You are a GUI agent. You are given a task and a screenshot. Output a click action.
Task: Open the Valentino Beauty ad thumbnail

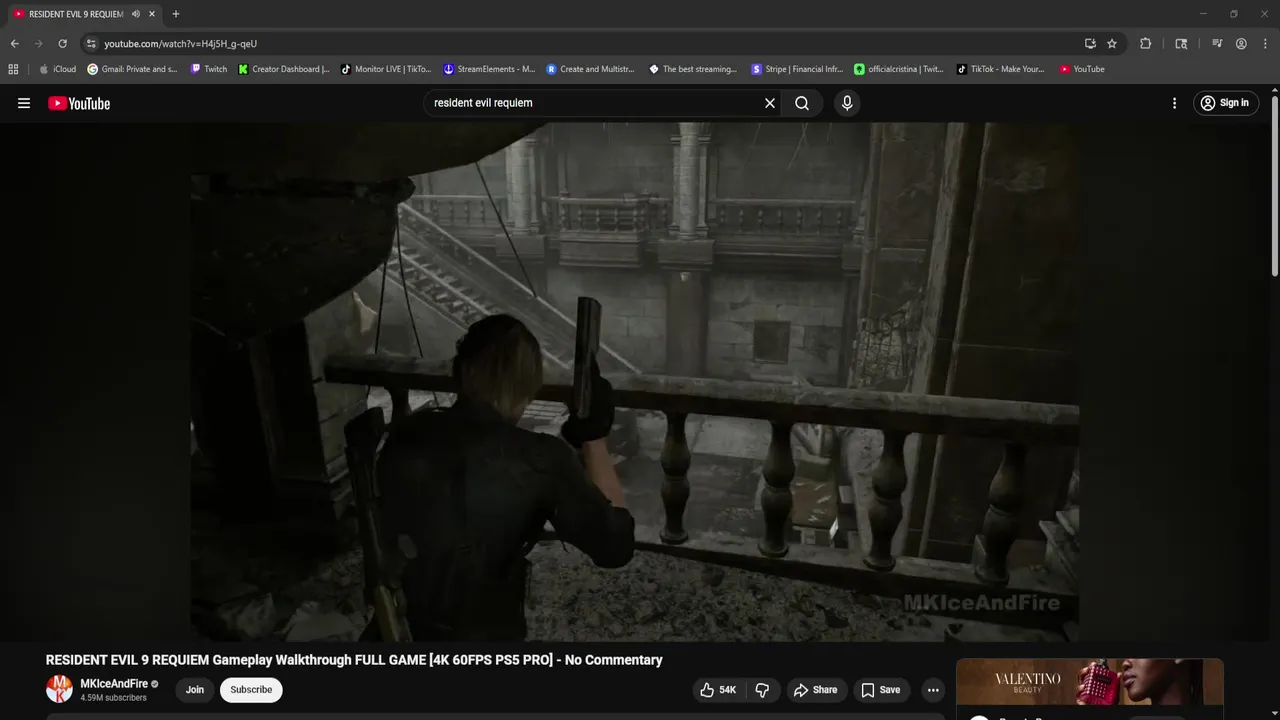click(x=1090, y=683)
